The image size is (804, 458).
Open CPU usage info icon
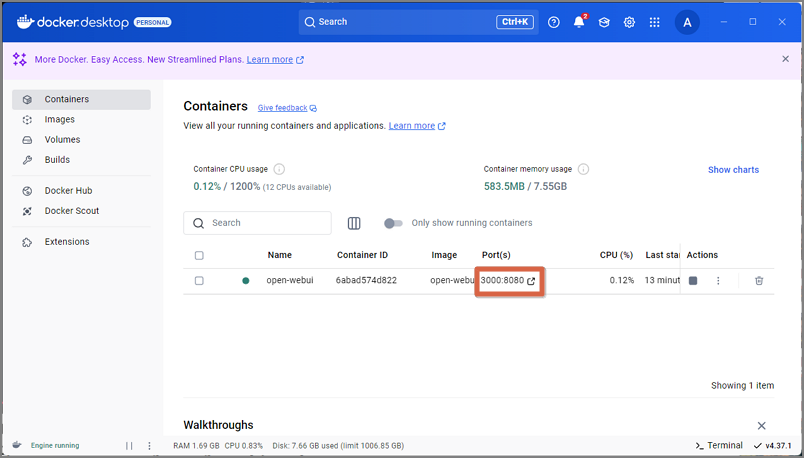pyautogui.click(x=279, y=169)
